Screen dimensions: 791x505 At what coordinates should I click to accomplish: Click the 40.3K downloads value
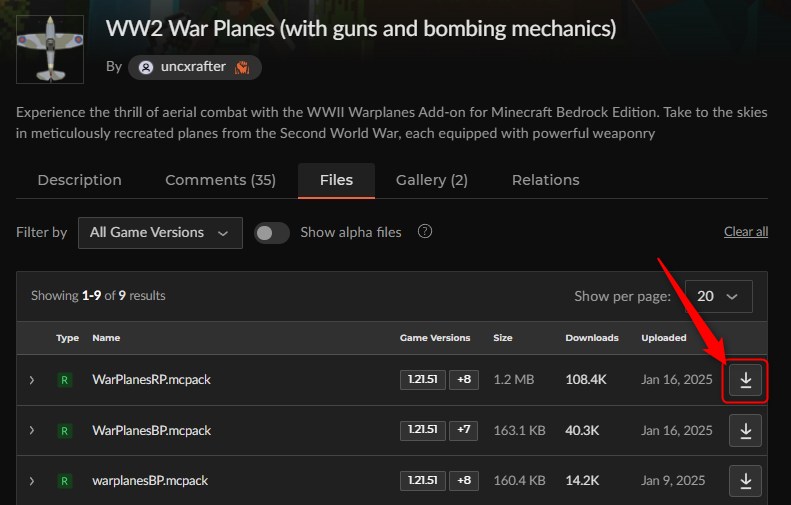coord(582,431)
